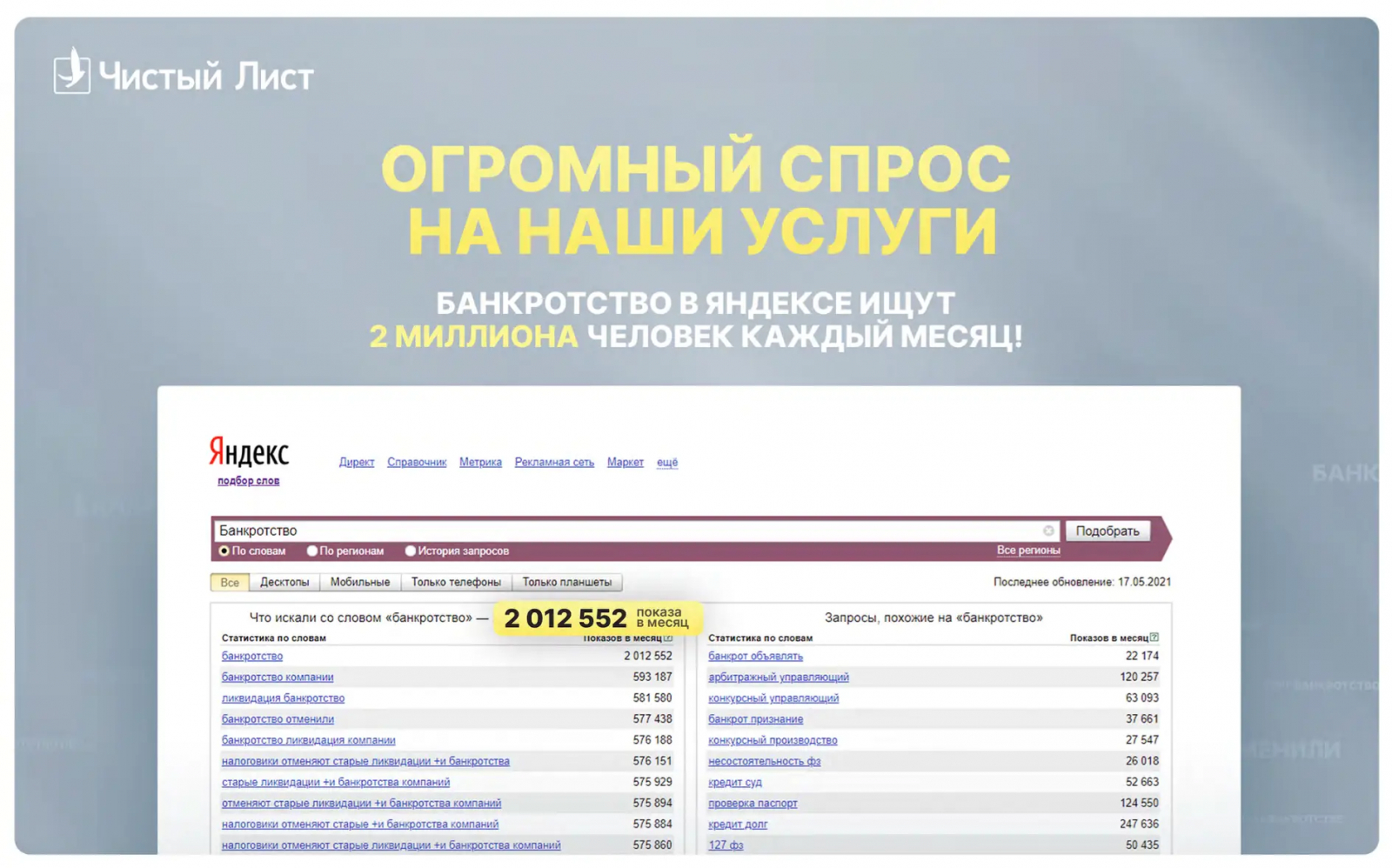Open the банкротство keyword link

pos(252,656)
